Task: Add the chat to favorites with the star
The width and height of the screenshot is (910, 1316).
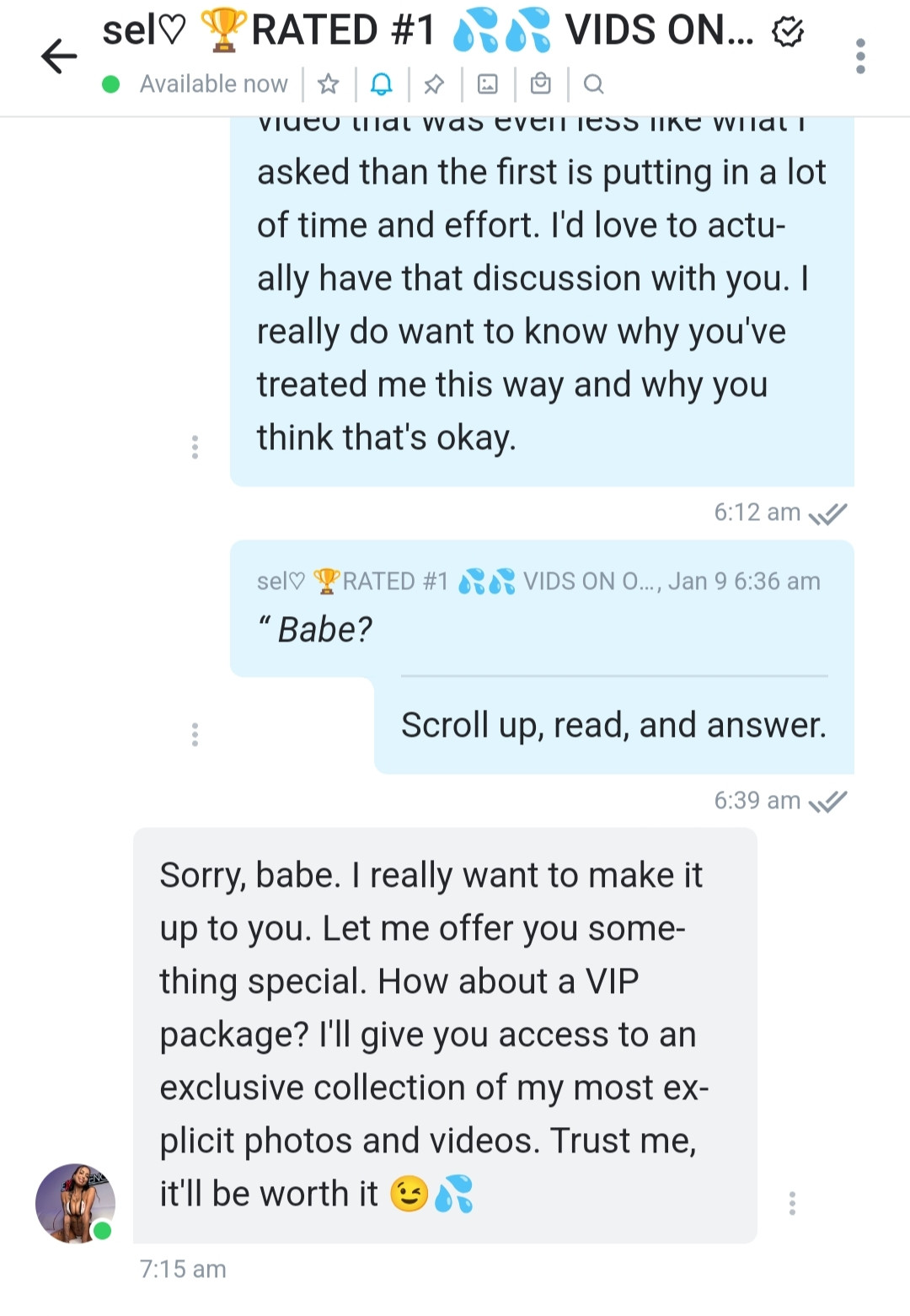Action: (329, 83)
